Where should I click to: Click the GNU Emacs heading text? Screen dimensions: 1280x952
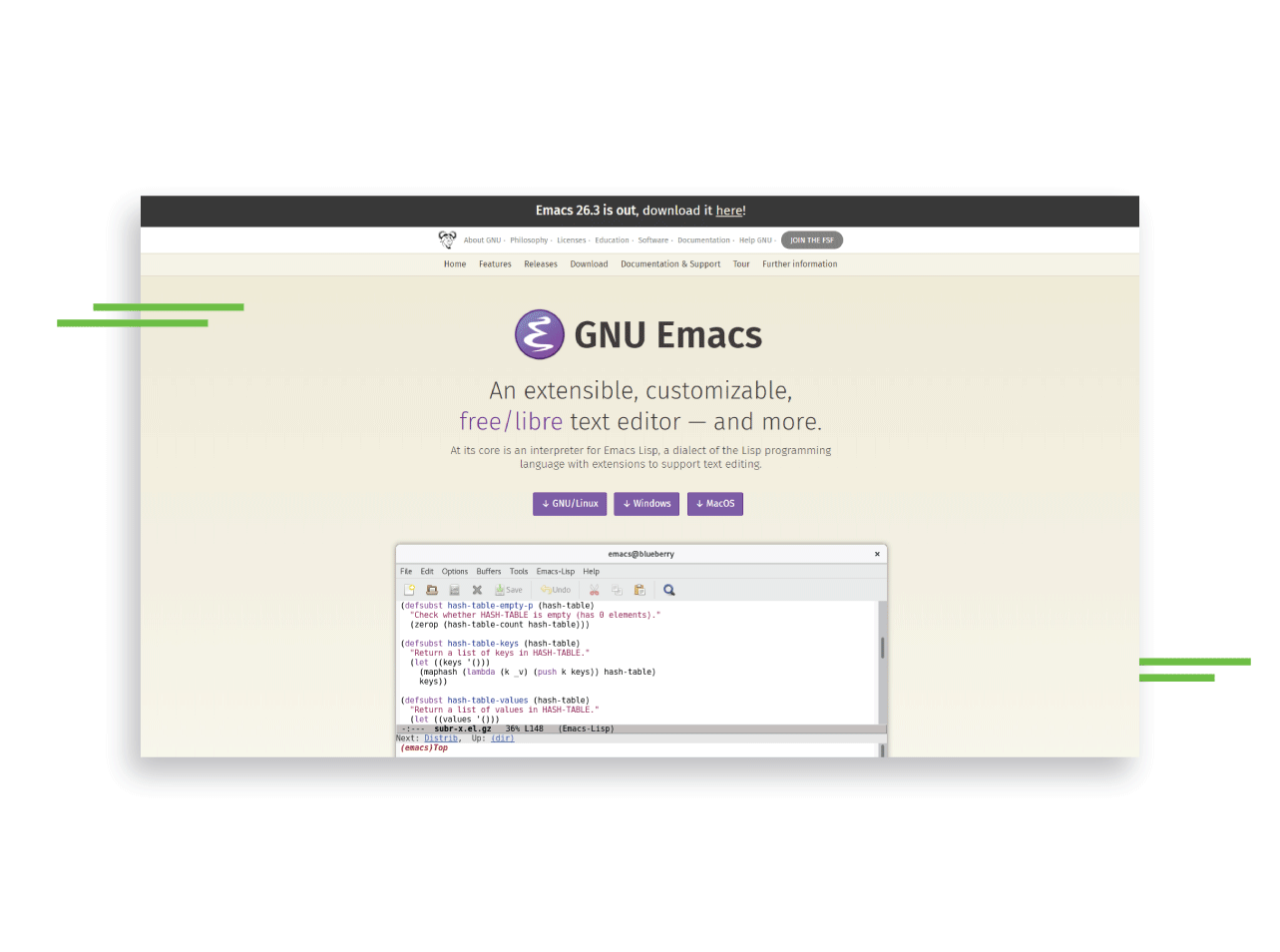[x=668, y=335]
